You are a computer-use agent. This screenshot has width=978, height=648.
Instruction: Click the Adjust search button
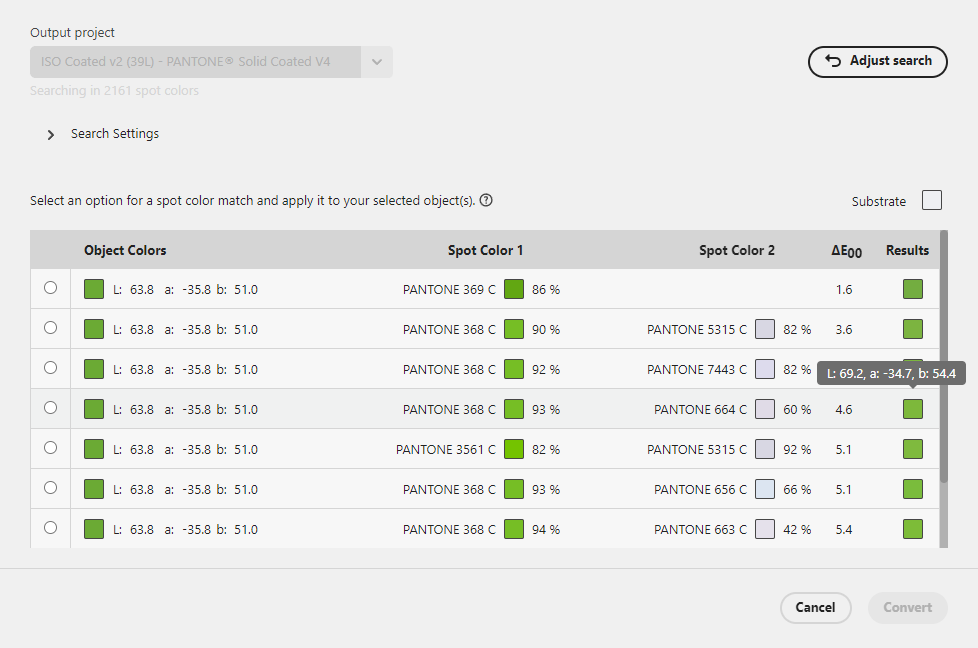(x=878, y=62)
